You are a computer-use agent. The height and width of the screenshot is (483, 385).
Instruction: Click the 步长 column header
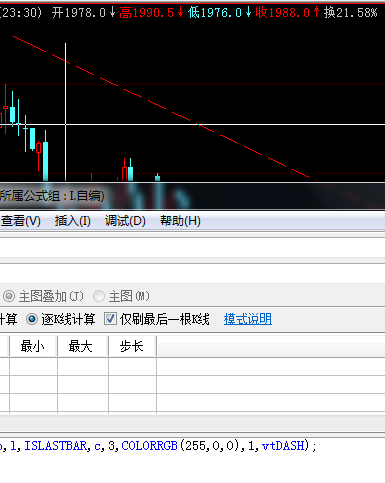click(x=132, y=346)
